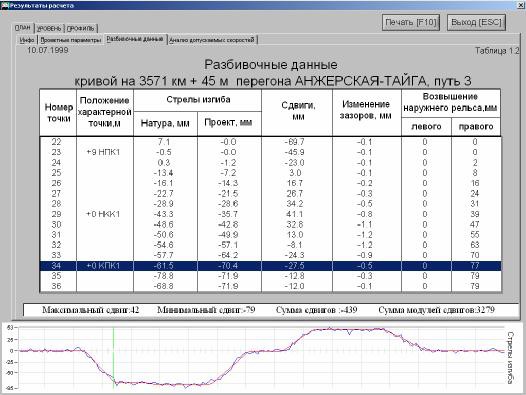Select the Разбивочные данные sub-tab

coord(135,39)
